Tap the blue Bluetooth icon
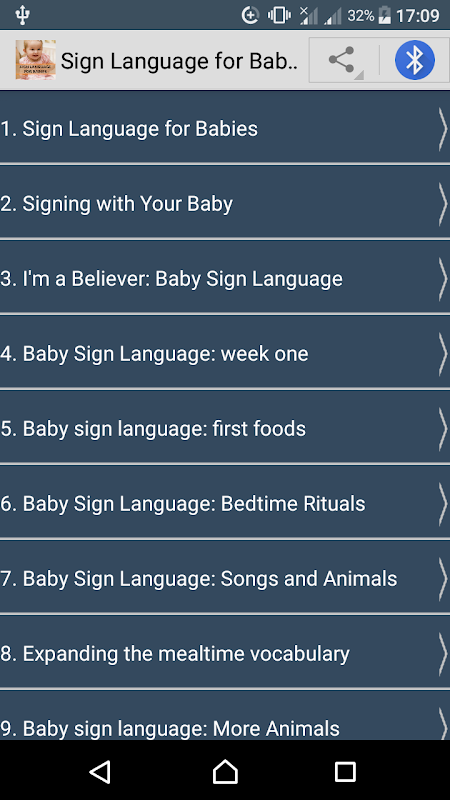The width and height of the screenshot is (450, 800). 414,60
